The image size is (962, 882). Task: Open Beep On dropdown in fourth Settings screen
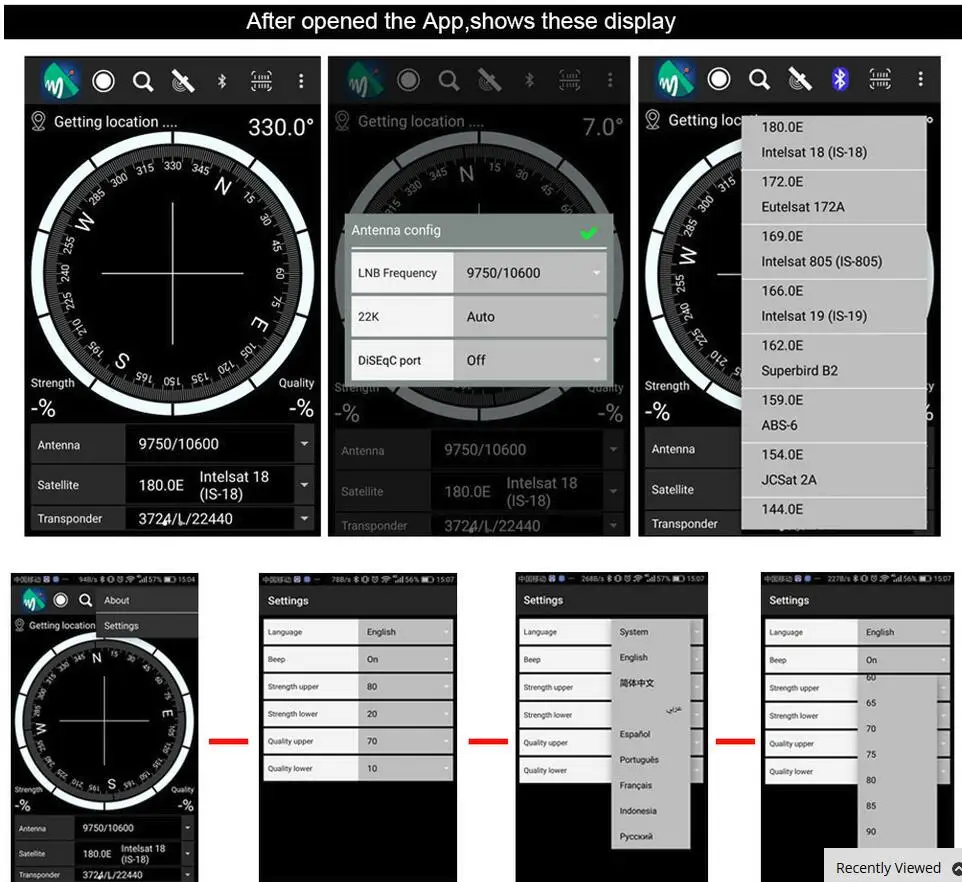904,660
